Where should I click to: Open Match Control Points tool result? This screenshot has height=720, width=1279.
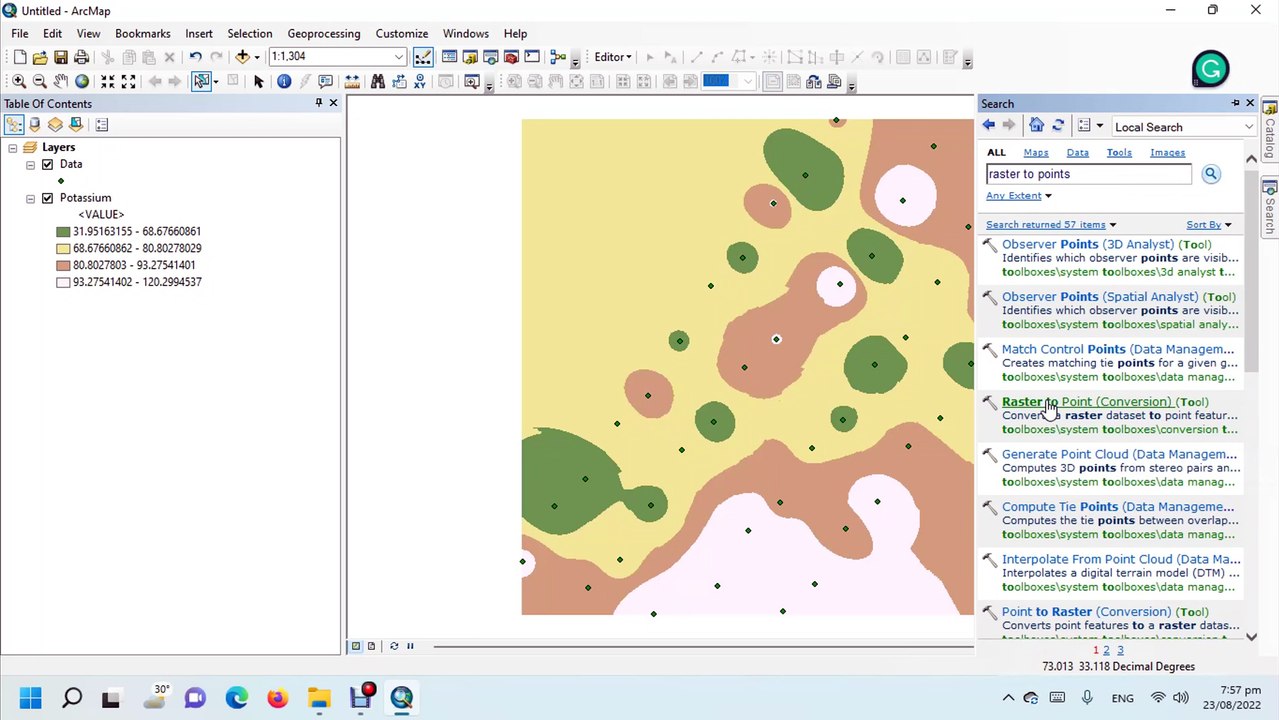pos(1119,350)
